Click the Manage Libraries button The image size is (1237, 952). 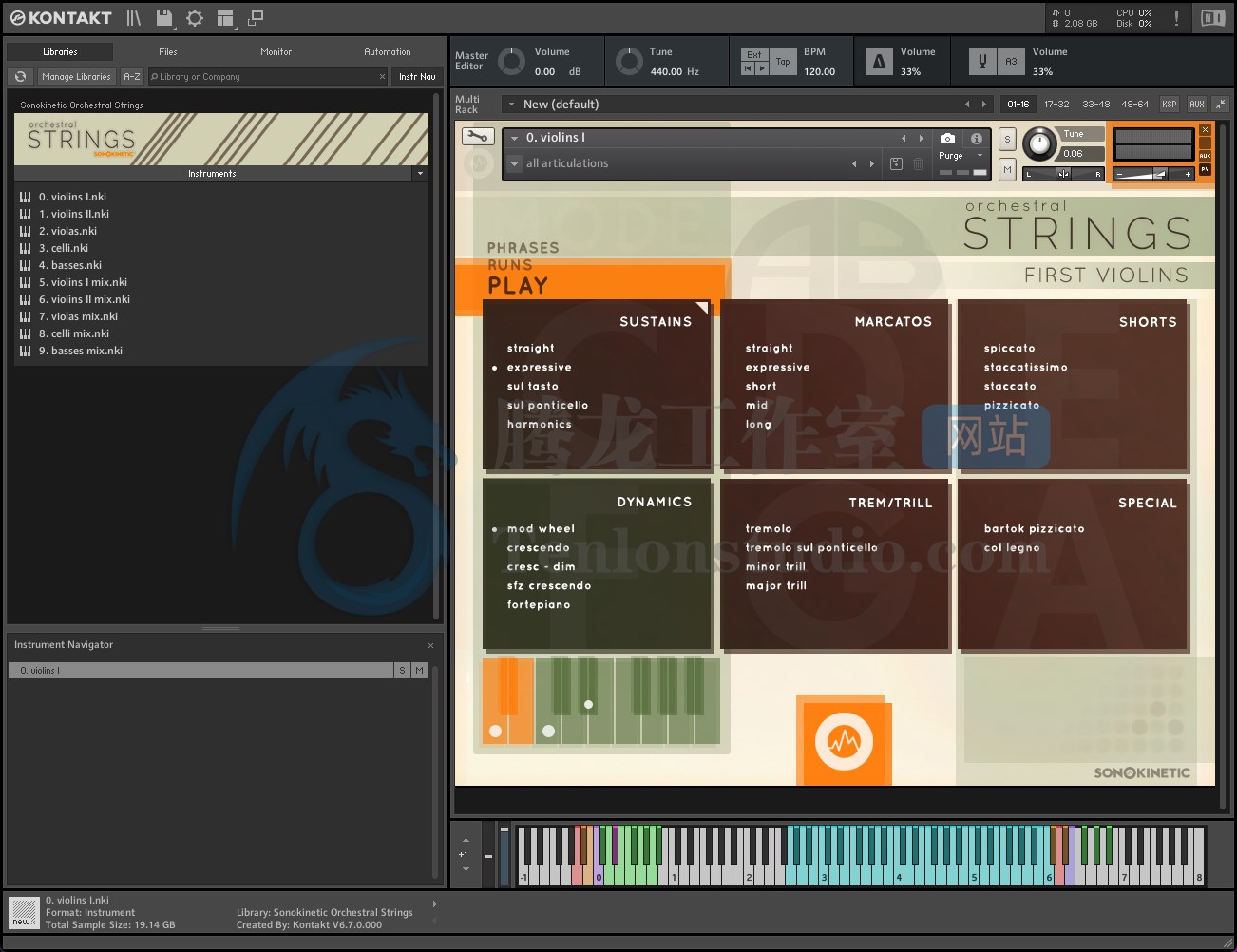pyautogui.click(x=76, y=77)
